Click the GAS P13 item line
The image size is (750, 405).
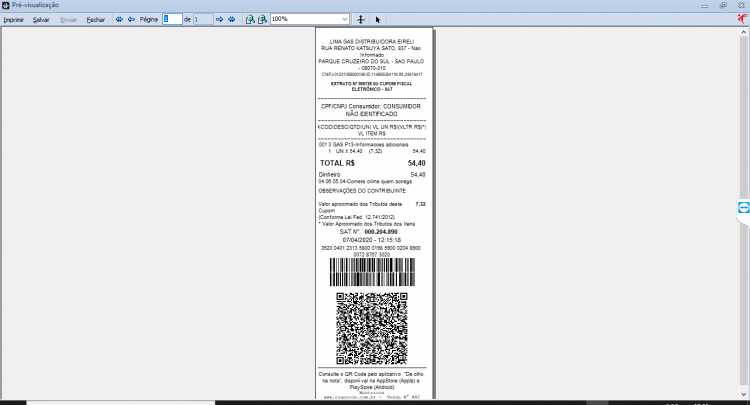(364, 144)
